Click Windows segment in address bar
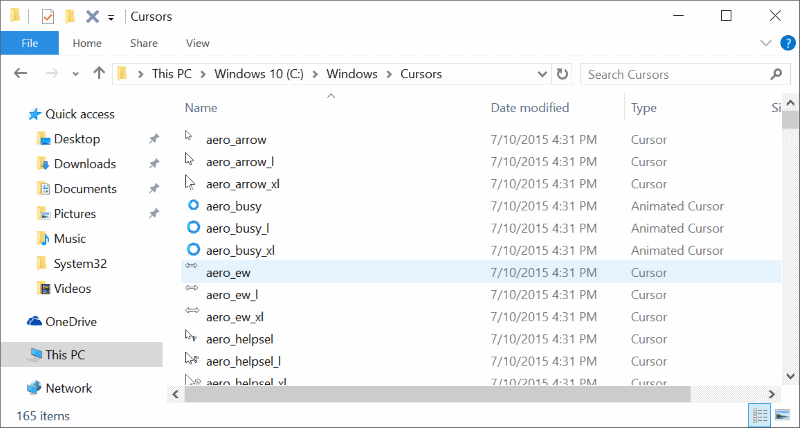 pos(352,74)
